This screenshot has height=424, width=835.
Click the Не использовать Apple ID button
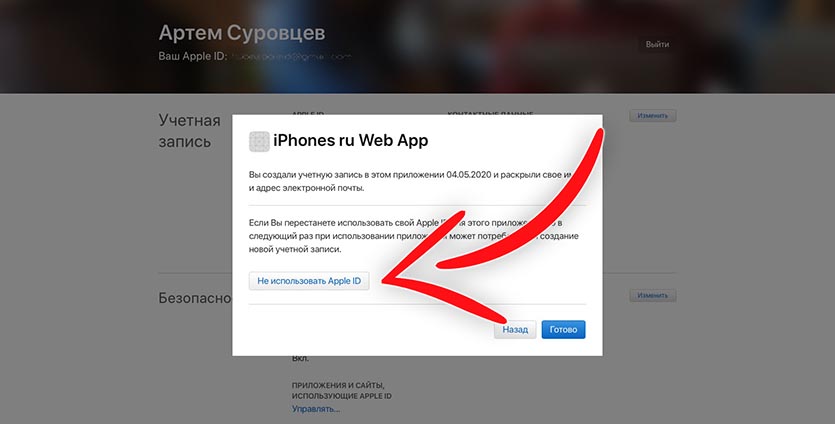(x=309, y=281)
